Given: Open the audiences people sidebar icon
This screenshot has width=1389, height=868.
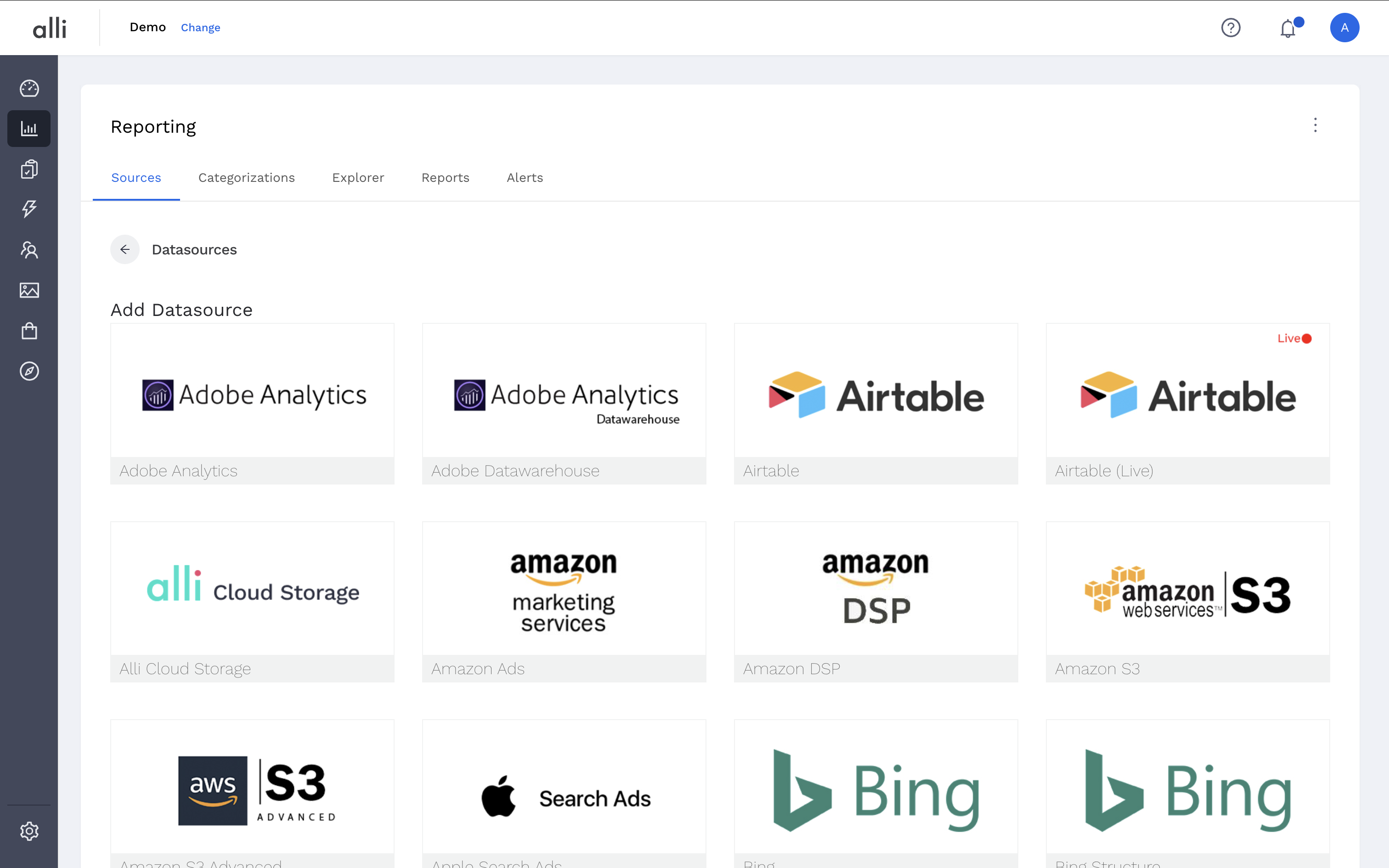Looking at the screenshot, I should click(x=29, y=250).
